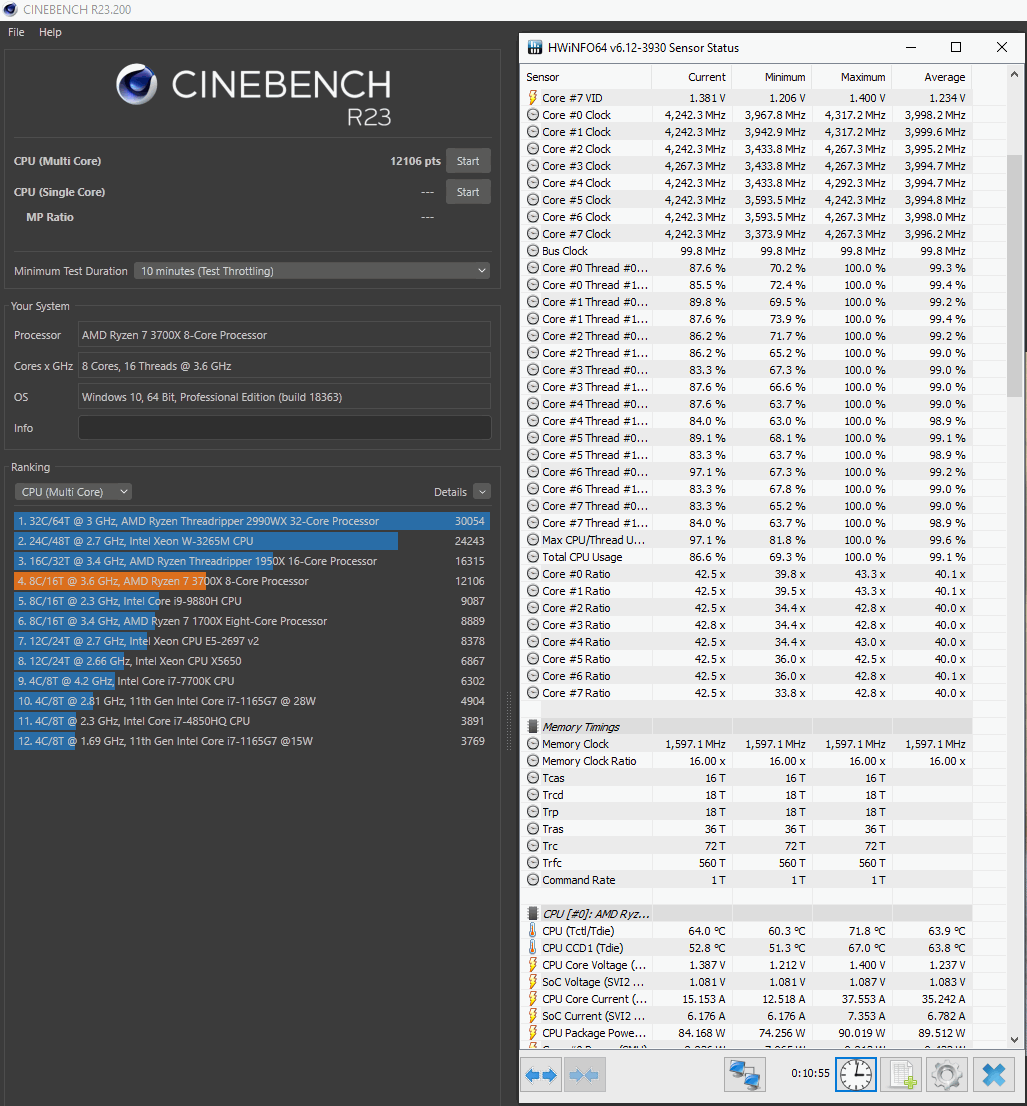Click the Minimum column header
The height and width of the screenshot is (1106, 1027).
coord(772,77)
